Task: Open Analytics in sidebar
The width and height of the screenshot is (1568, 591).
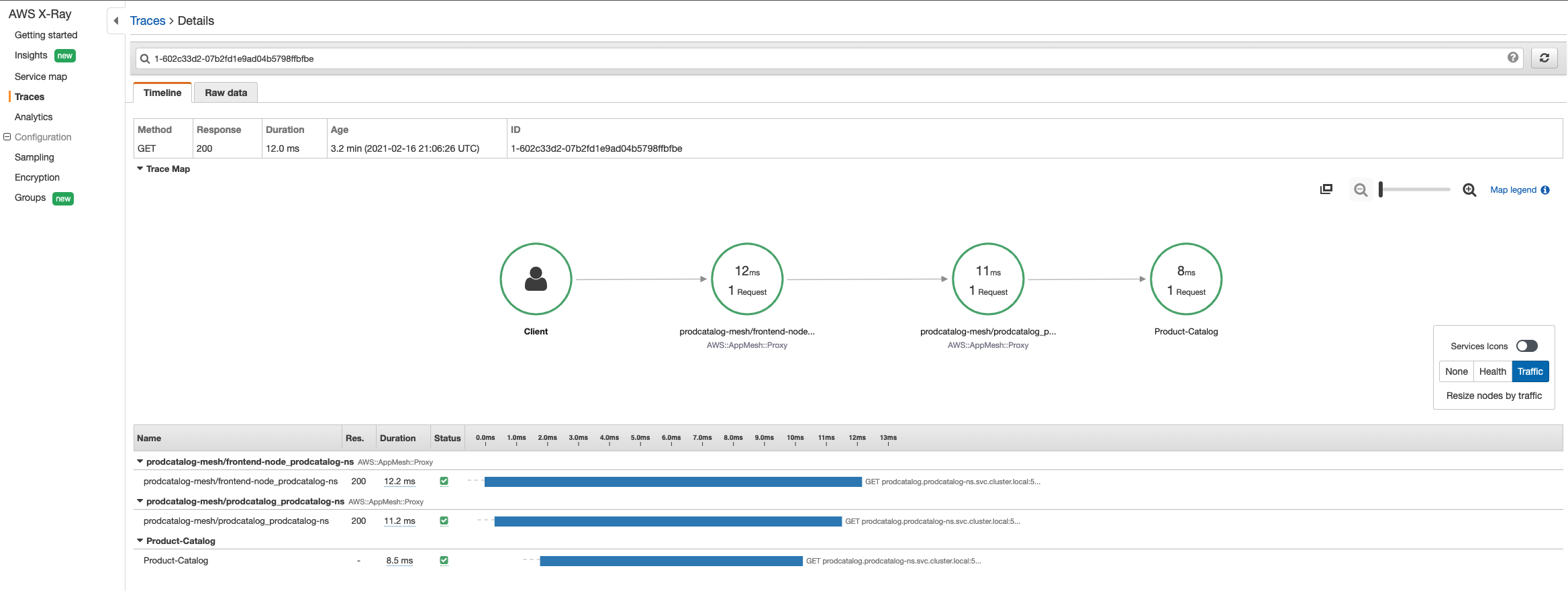Action: click(34, 117)
